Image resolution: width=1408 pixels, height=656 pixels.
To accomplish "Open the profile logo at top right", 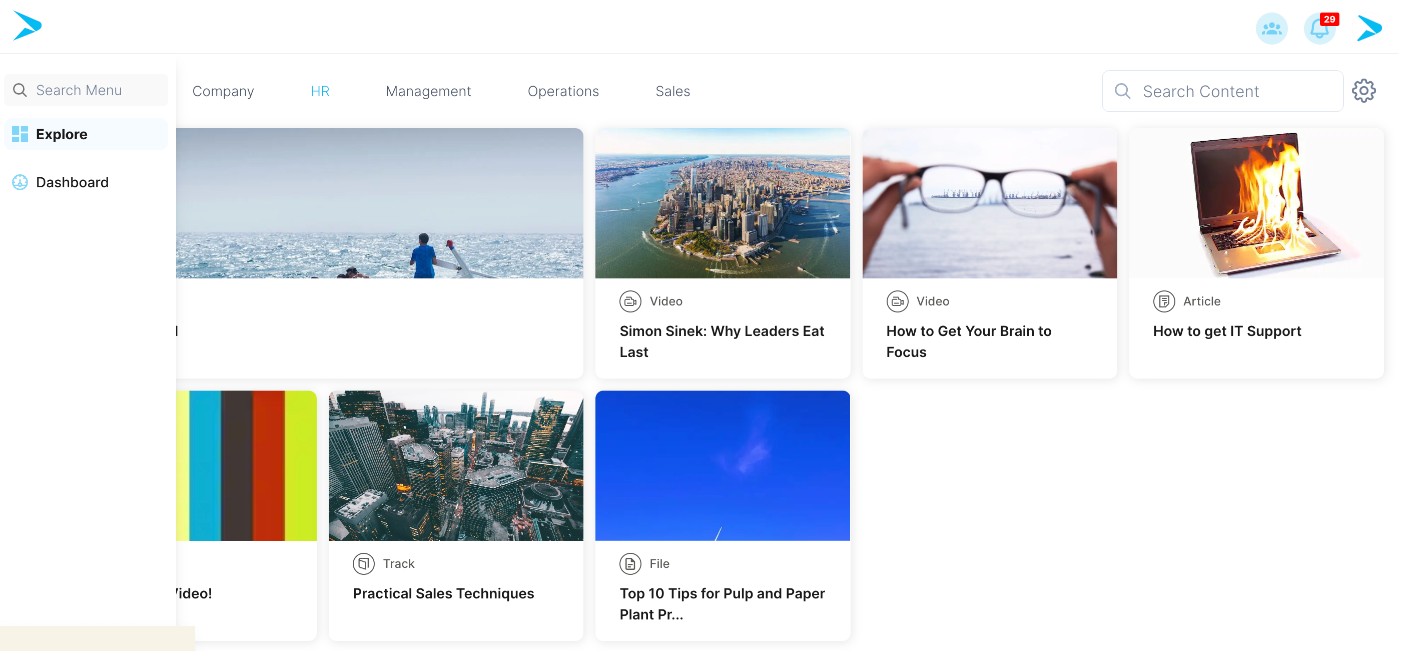I will click(x=1369, y=29).
